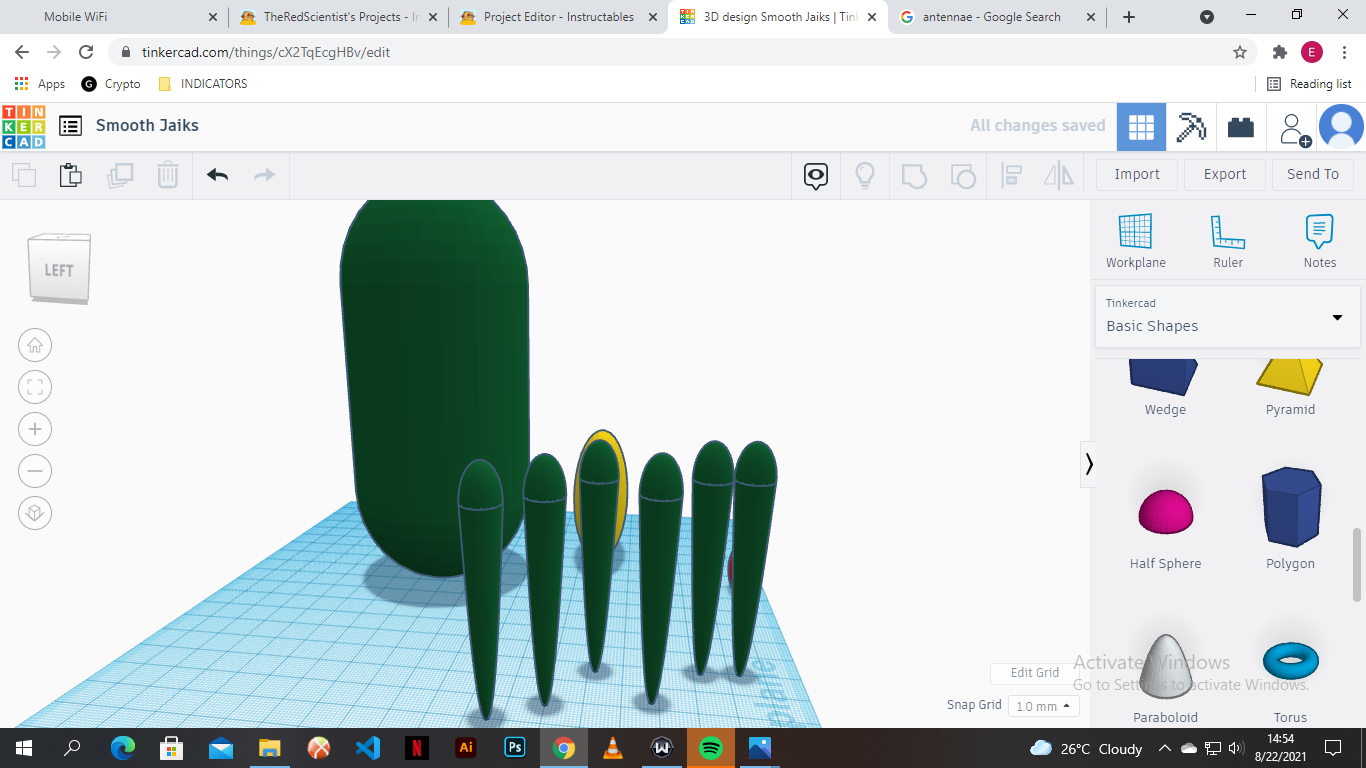Rename the Smooth Jaiks design title
This screenshot has height=768, width=1366.
(x=146, y=125)
